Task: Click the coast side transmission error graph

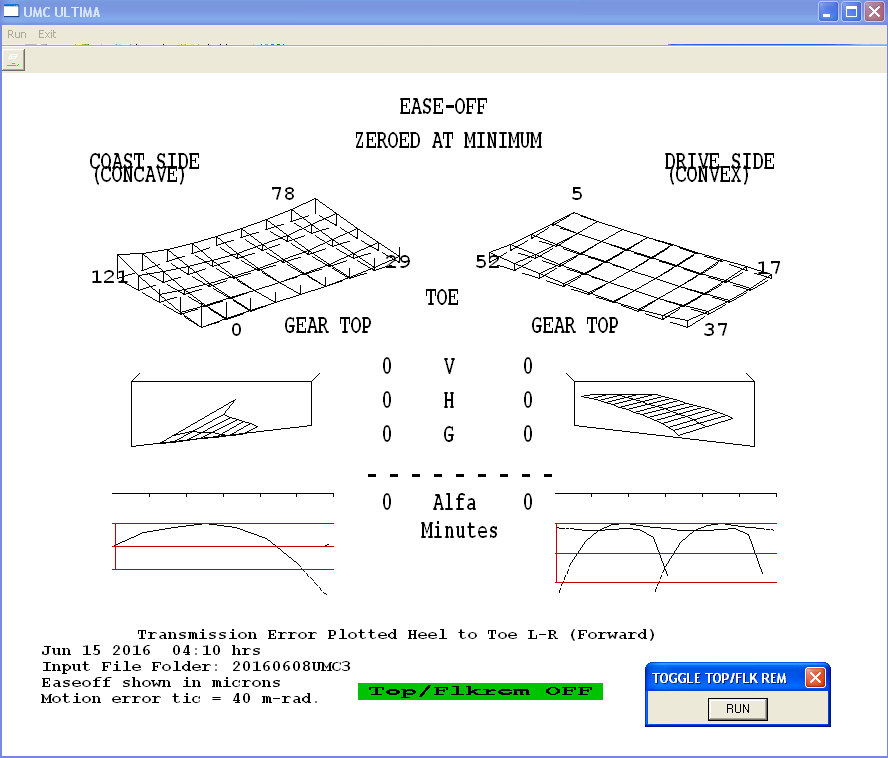Action: 223,545
